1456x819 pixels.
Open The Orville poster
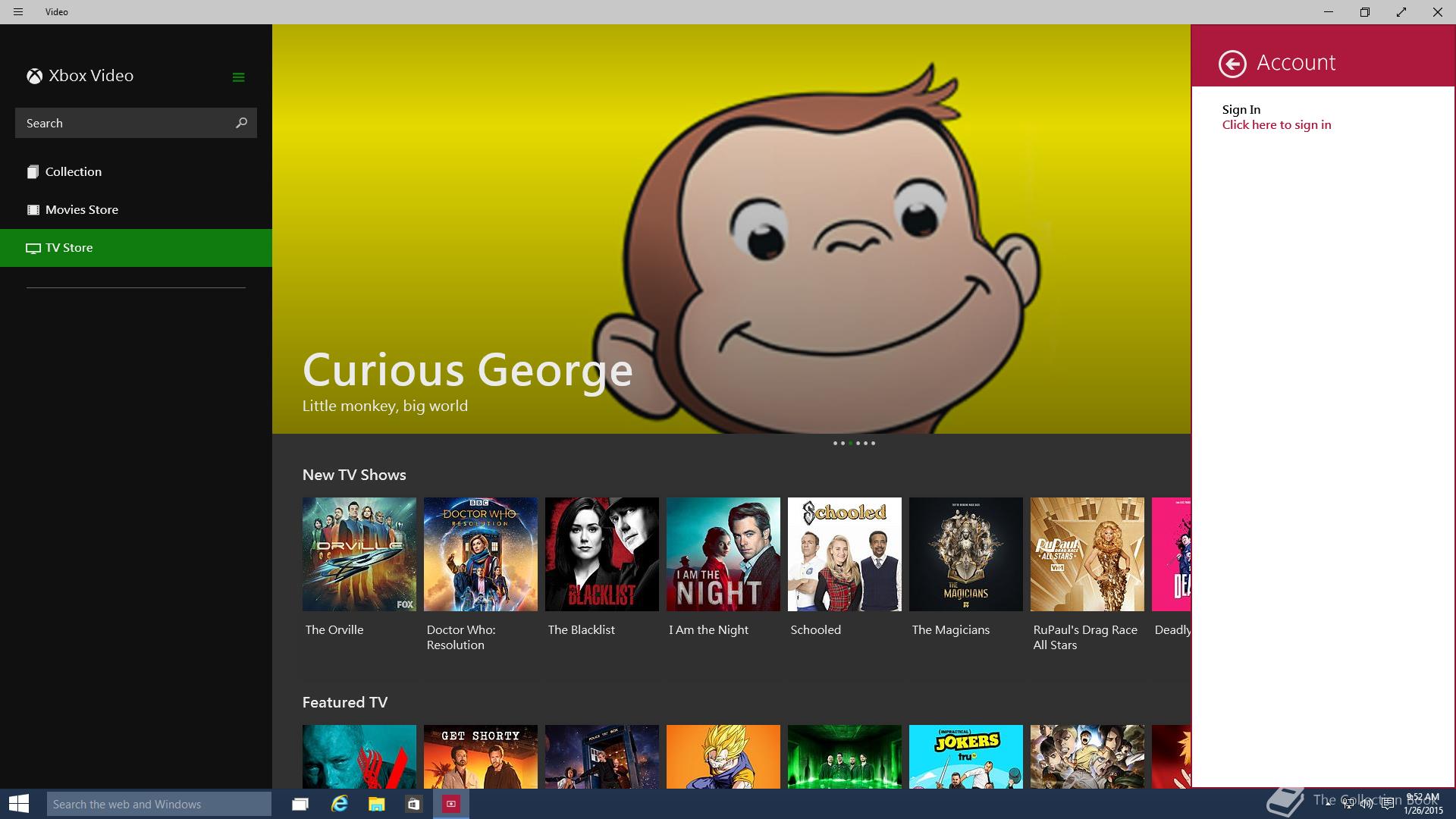(x=359, y=554)
